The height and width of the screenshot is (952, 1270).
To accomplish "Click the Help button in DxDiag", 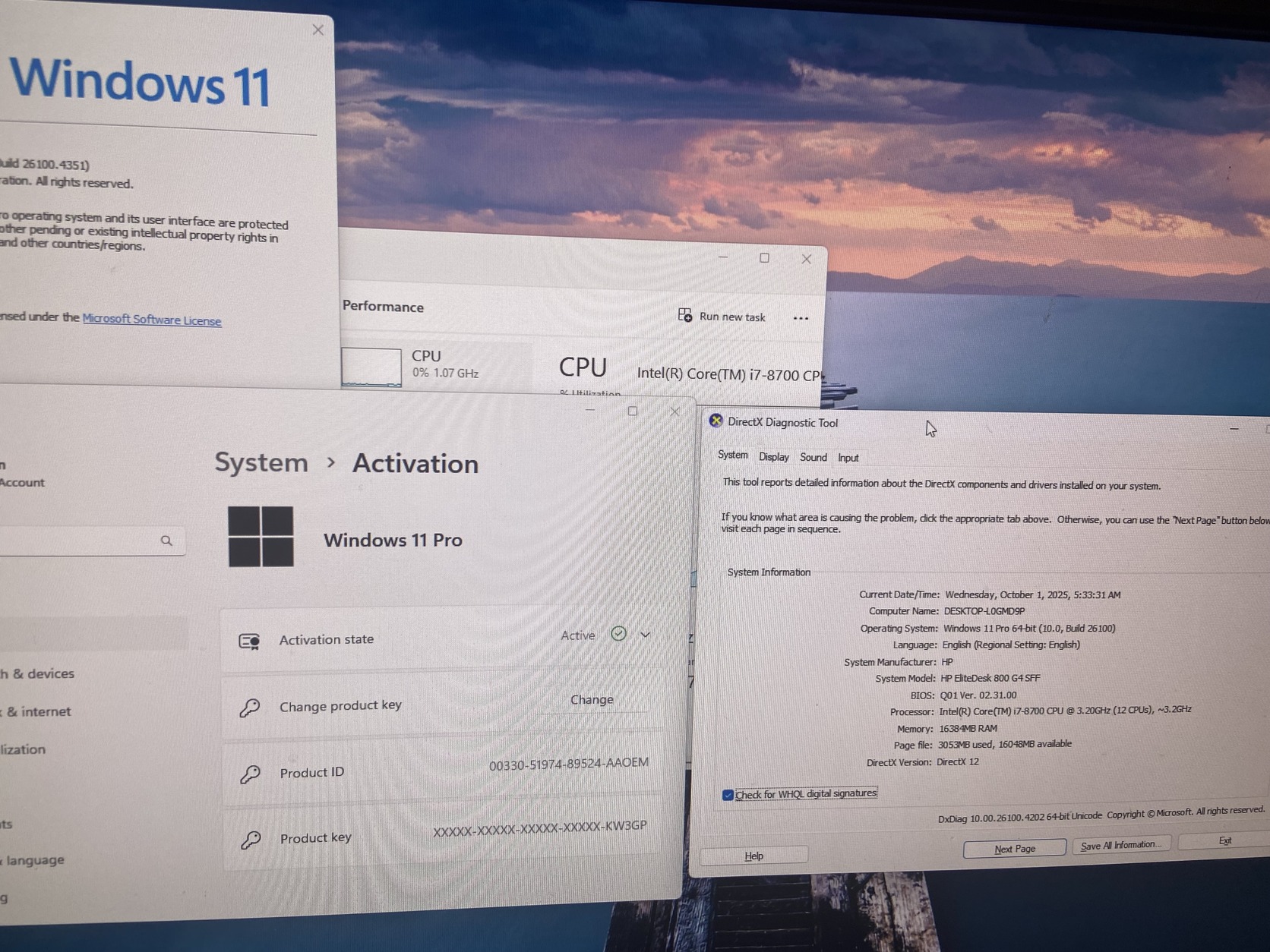I will (753, 856).
